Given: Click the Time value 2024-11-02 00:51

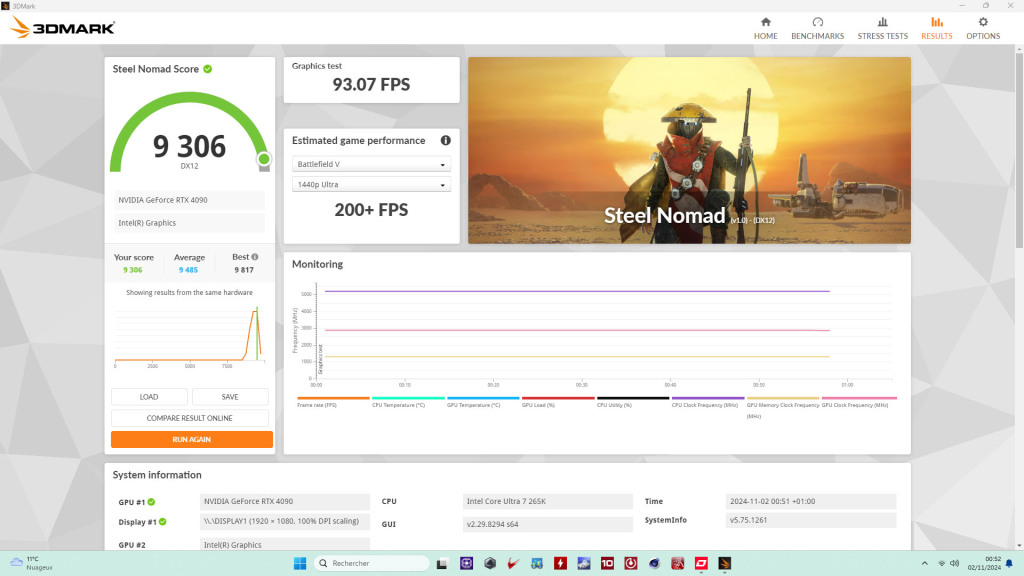Looking at the screenshot, I should pos(810,502).
